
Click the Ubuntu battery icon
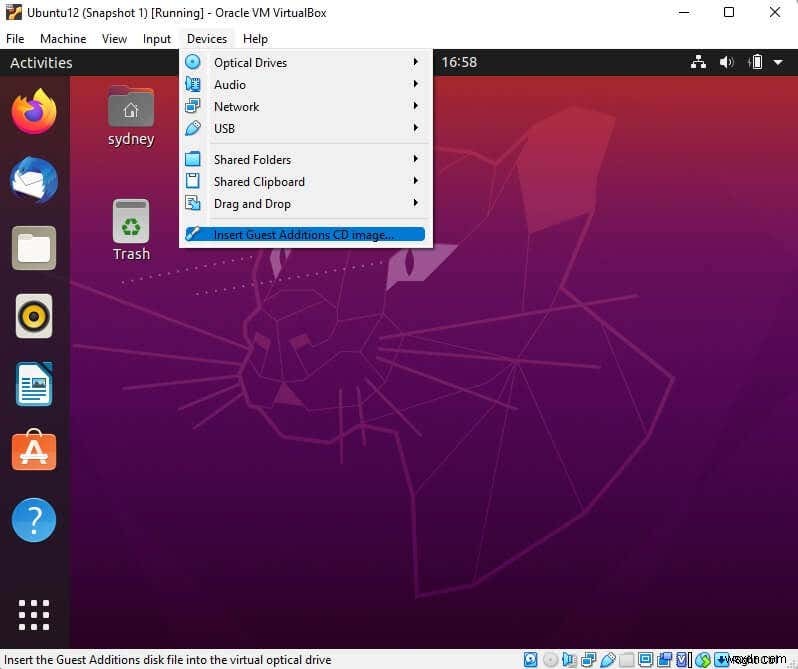(756, 62)
